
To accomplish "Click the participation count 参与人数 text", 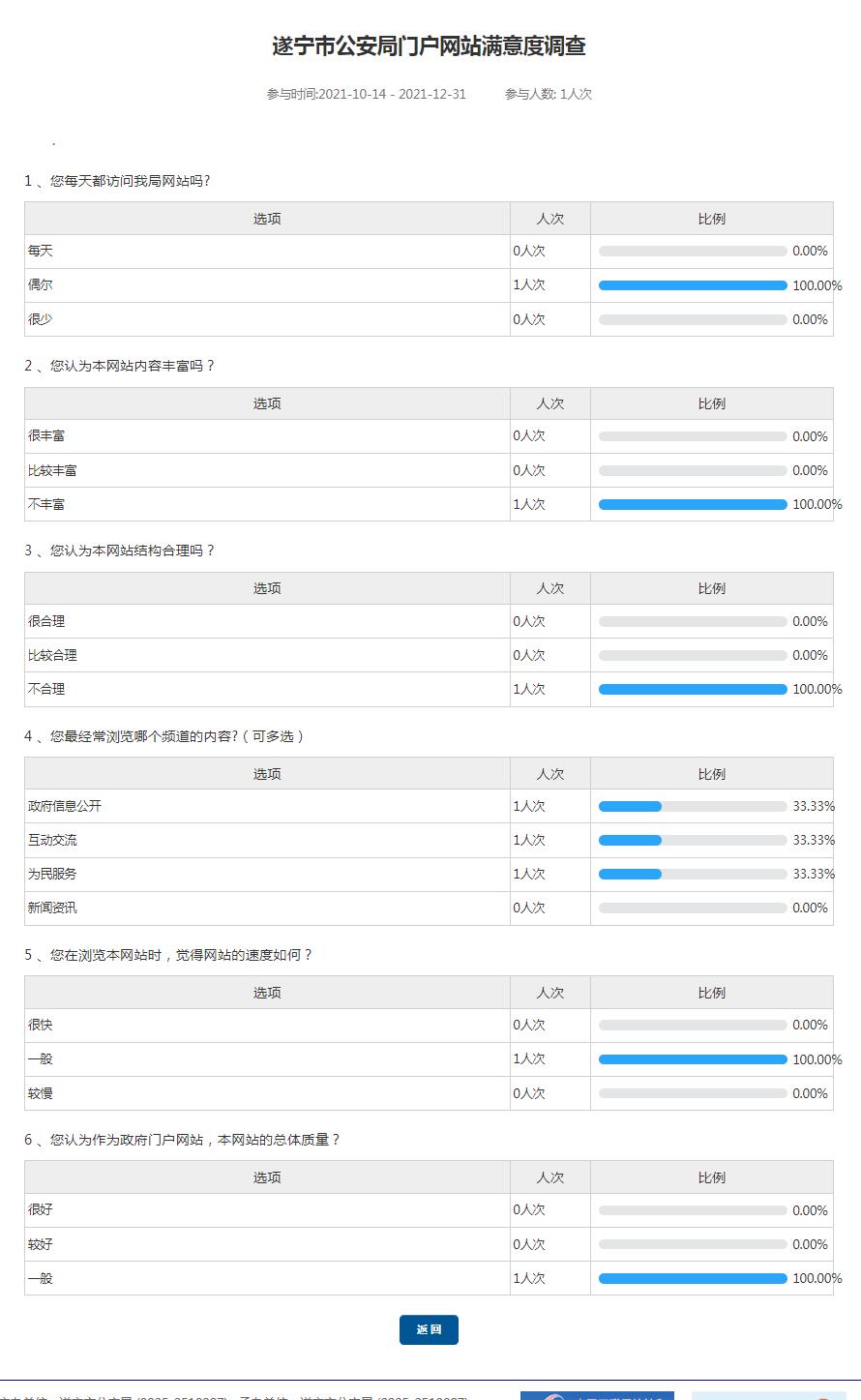I will coord(548,94).
